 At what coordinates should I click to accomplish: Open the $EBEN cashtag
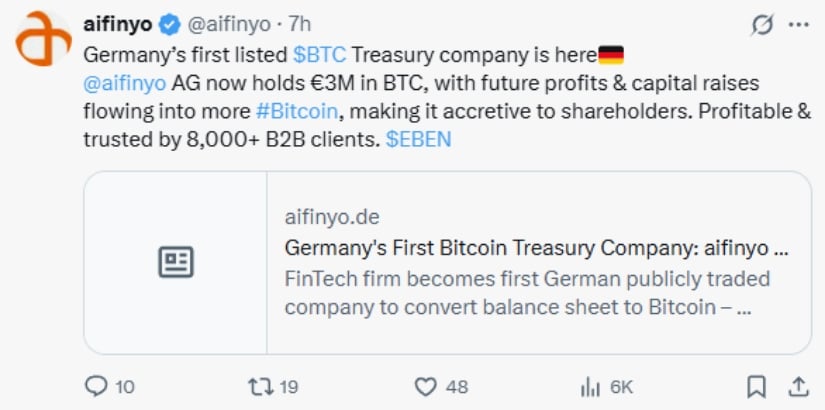pos(418,140)
